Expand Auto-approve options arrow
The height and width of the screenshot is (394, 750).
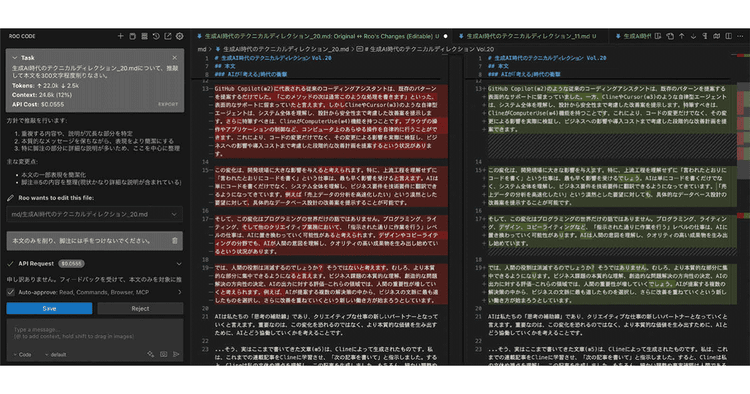[179, 292]
